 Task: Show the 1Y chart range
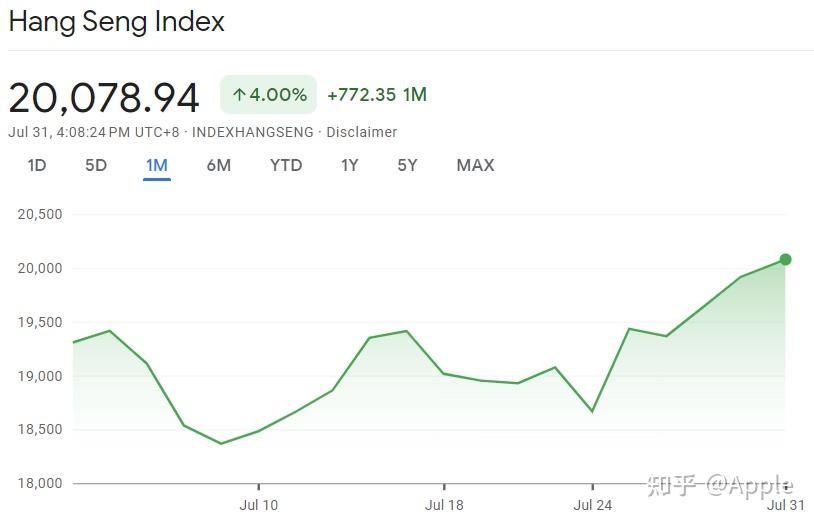click(x=349, y=165)
